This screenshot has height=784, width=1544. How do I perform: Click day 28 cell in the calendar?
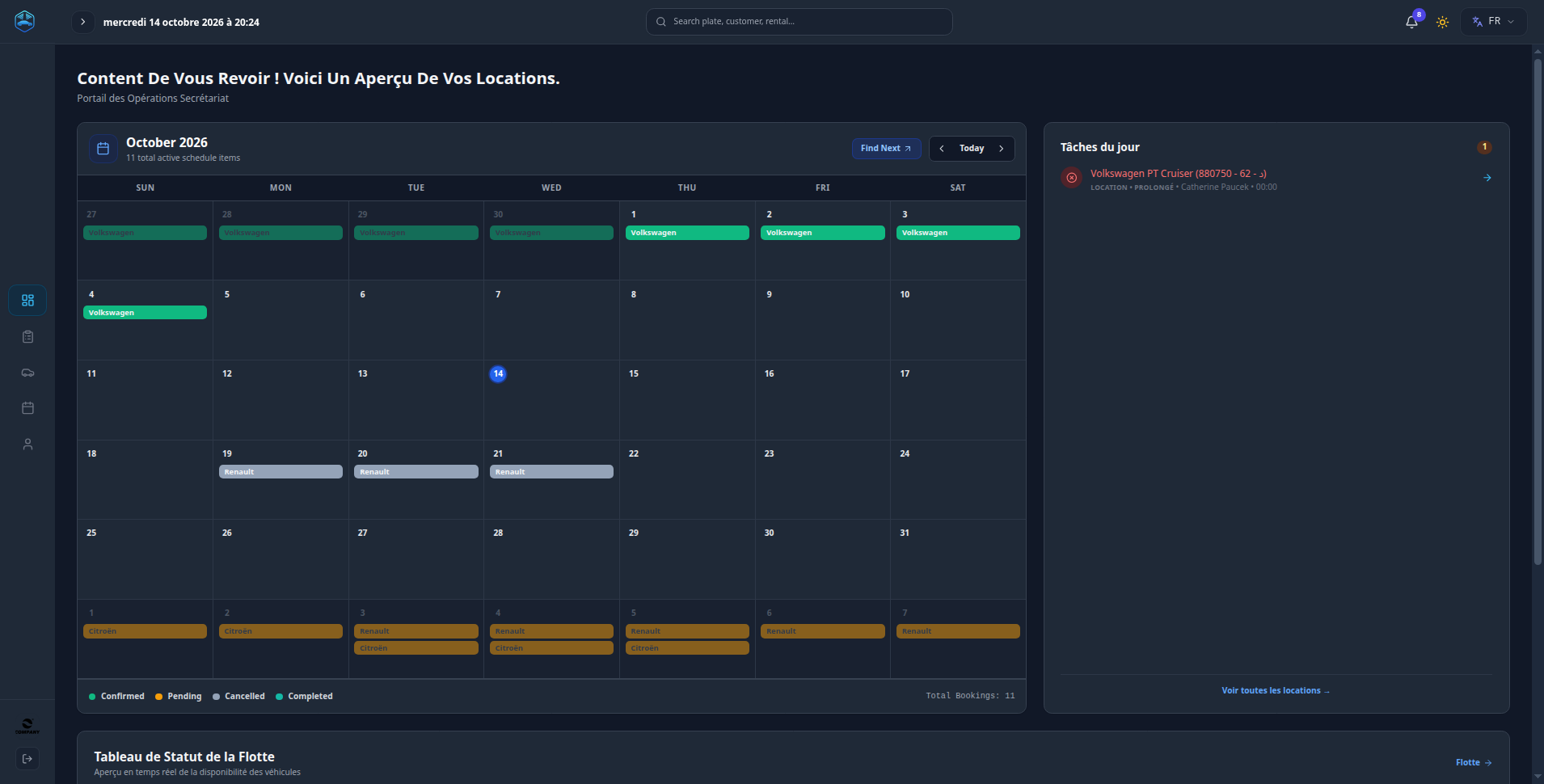coord(551,559)
